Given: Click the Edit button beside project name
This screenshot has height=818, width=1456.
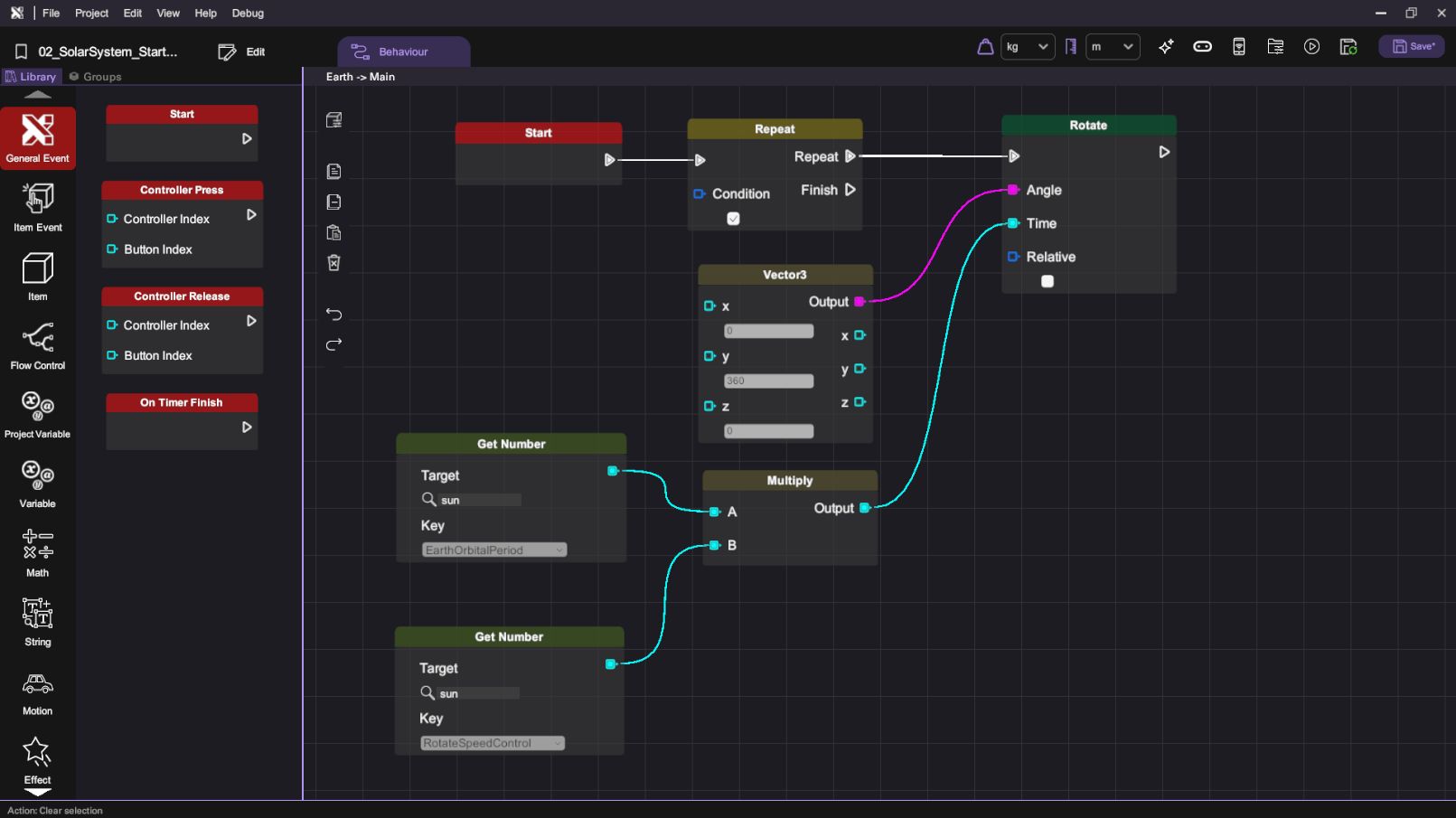Looking at the screenshot, I should [242, 52].
